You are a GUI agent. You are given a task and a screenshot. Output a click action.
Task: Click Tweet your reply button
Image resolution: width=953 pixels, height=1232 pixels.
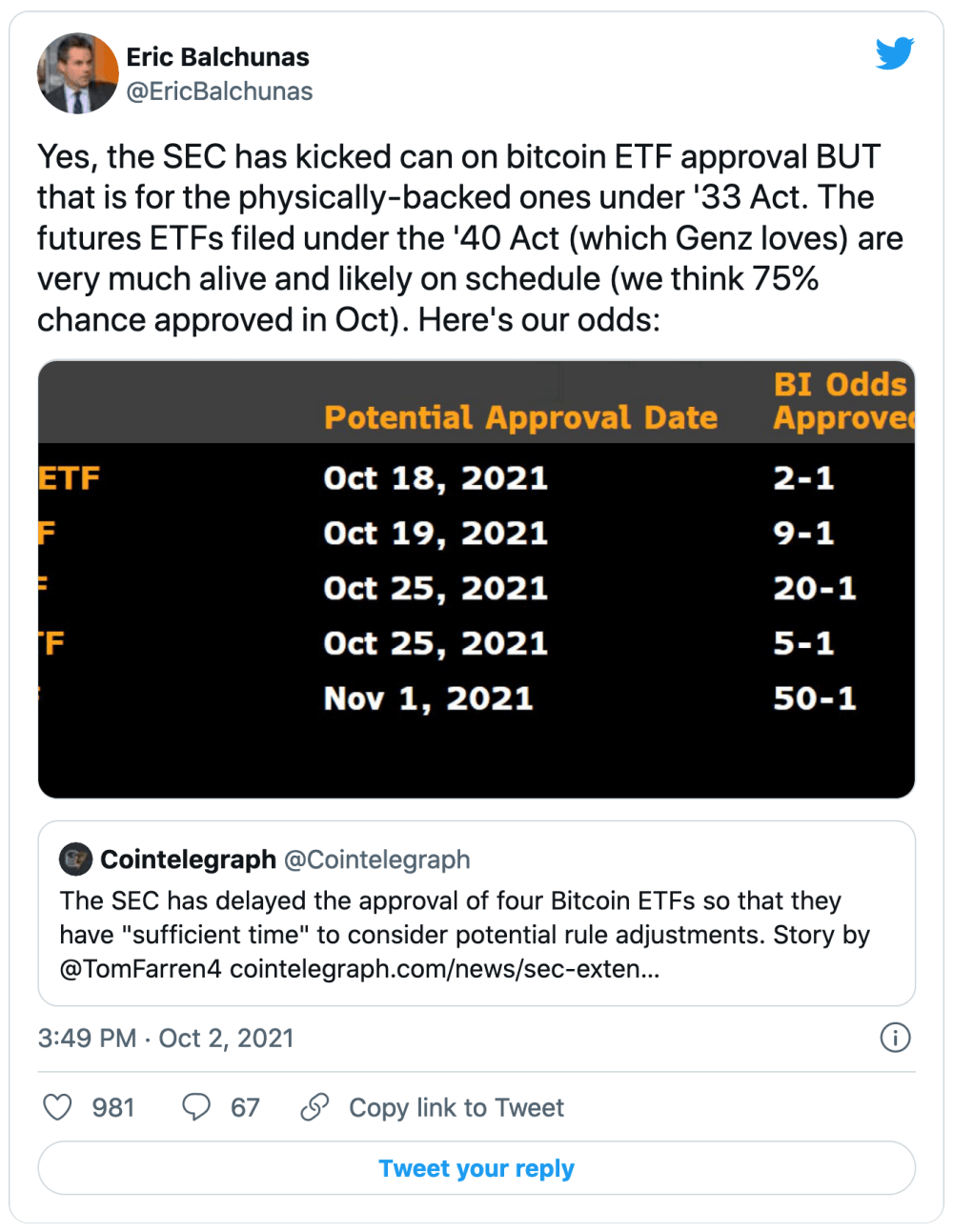476,1168
